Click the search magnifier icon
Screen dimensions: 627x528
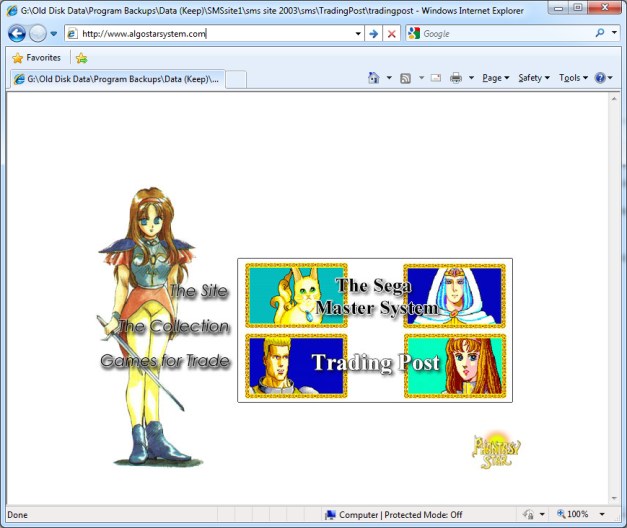click(x=600, y=33)
